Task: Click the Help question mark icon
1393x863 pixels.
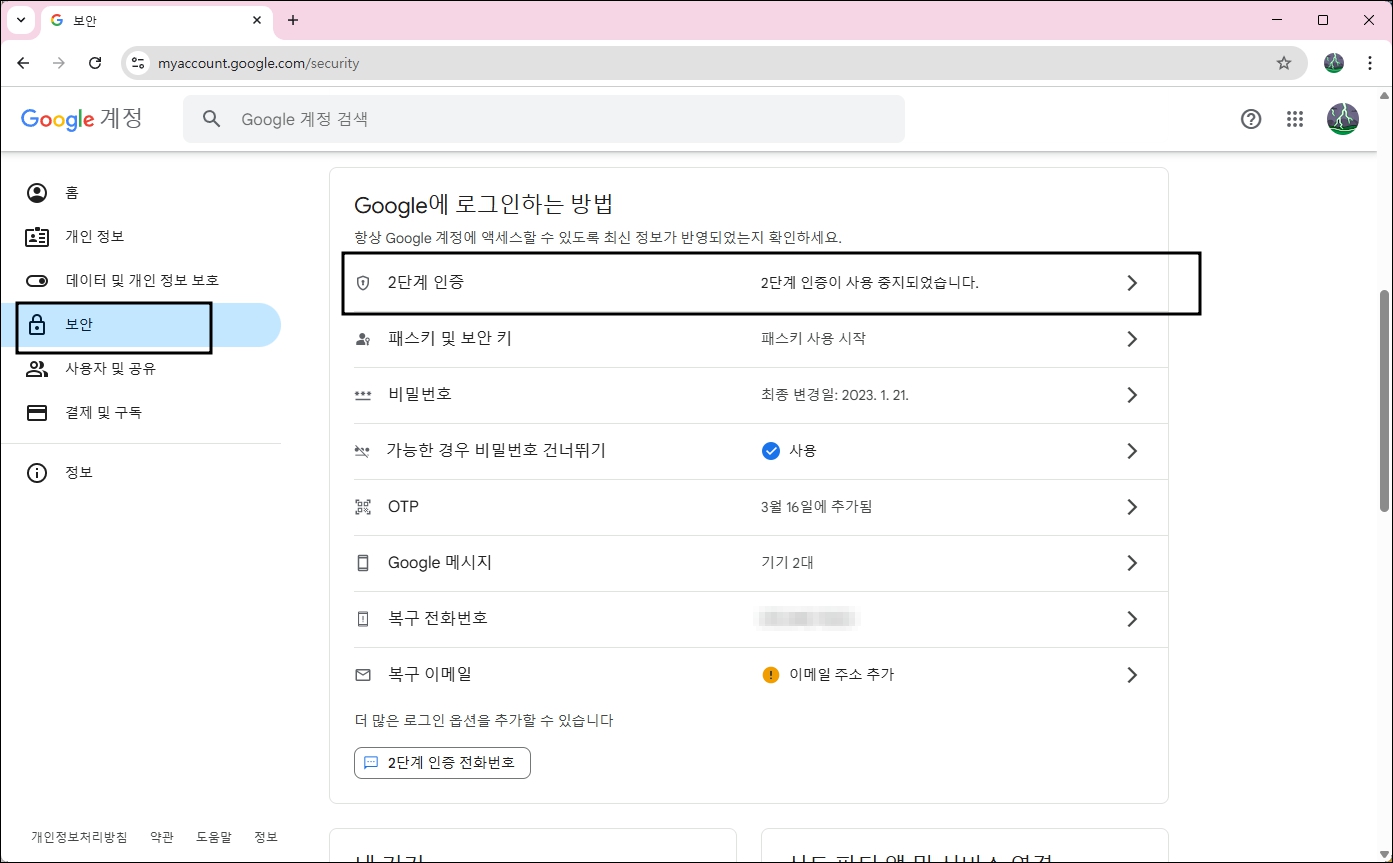Action: point(1251,119)
